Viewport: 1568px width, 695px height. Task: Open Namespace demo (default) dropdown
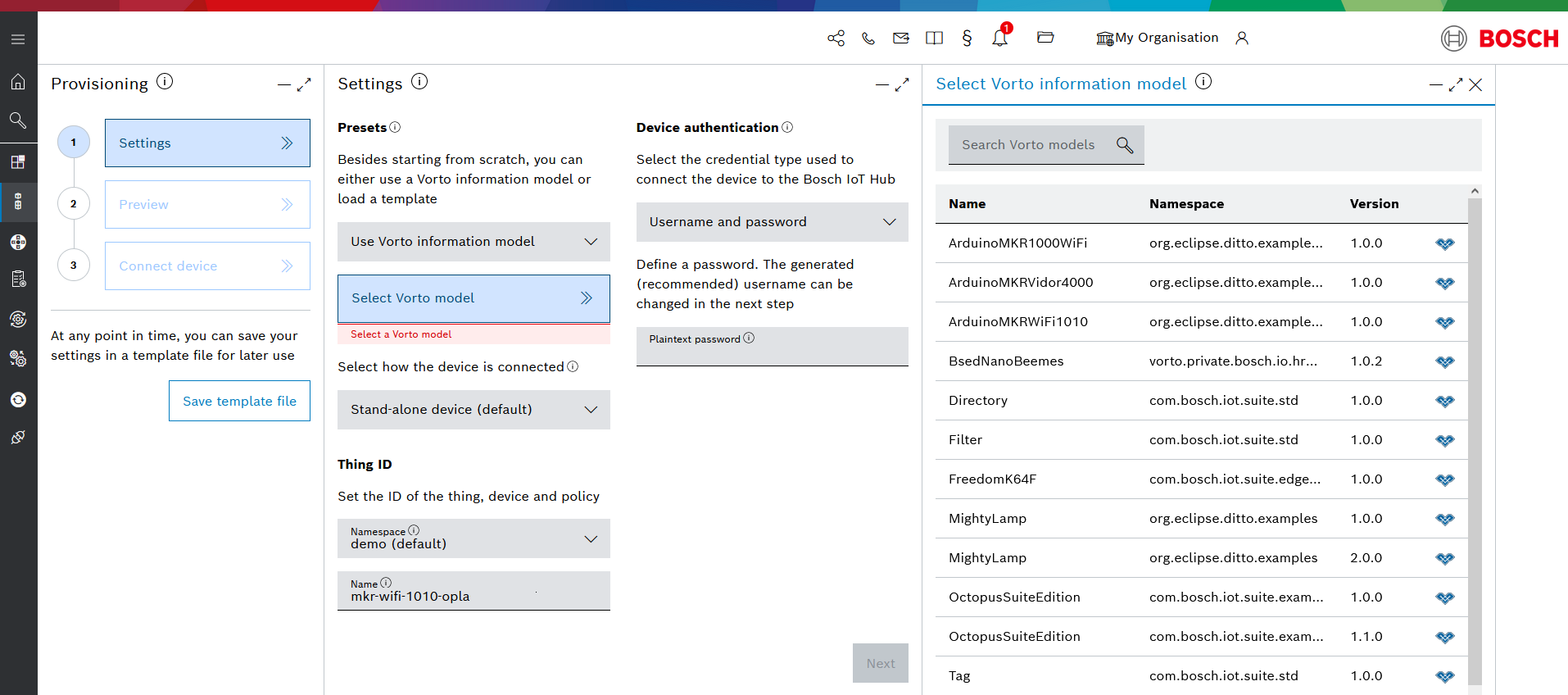474,538
